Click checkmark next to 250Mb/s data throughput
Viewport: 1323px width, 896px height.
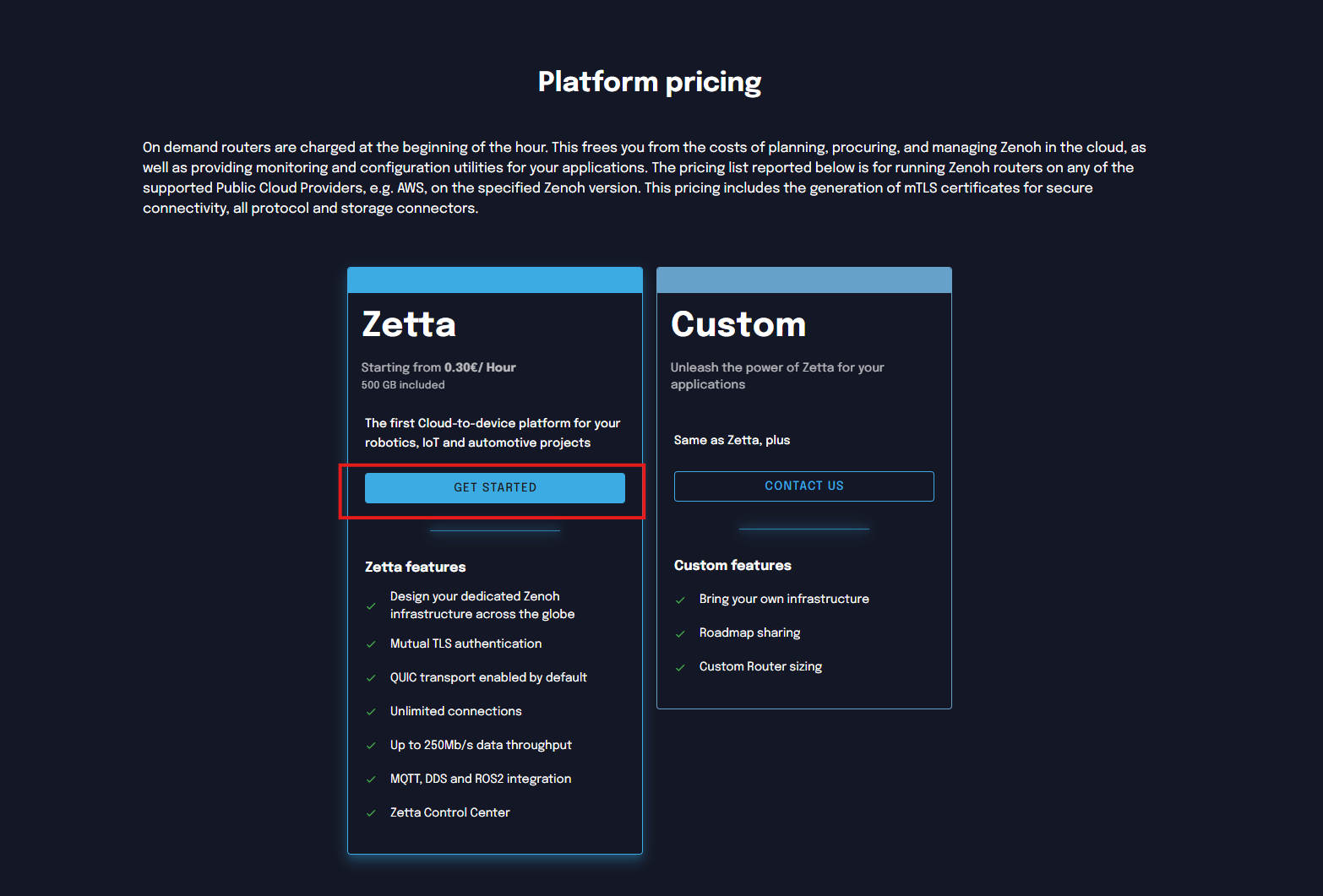pyautogui.click(x=371, y=746)
